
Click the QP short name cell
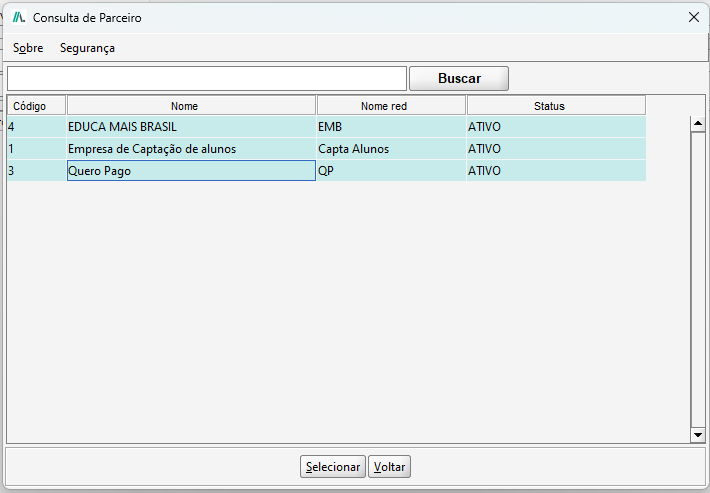tap(391, 171)
